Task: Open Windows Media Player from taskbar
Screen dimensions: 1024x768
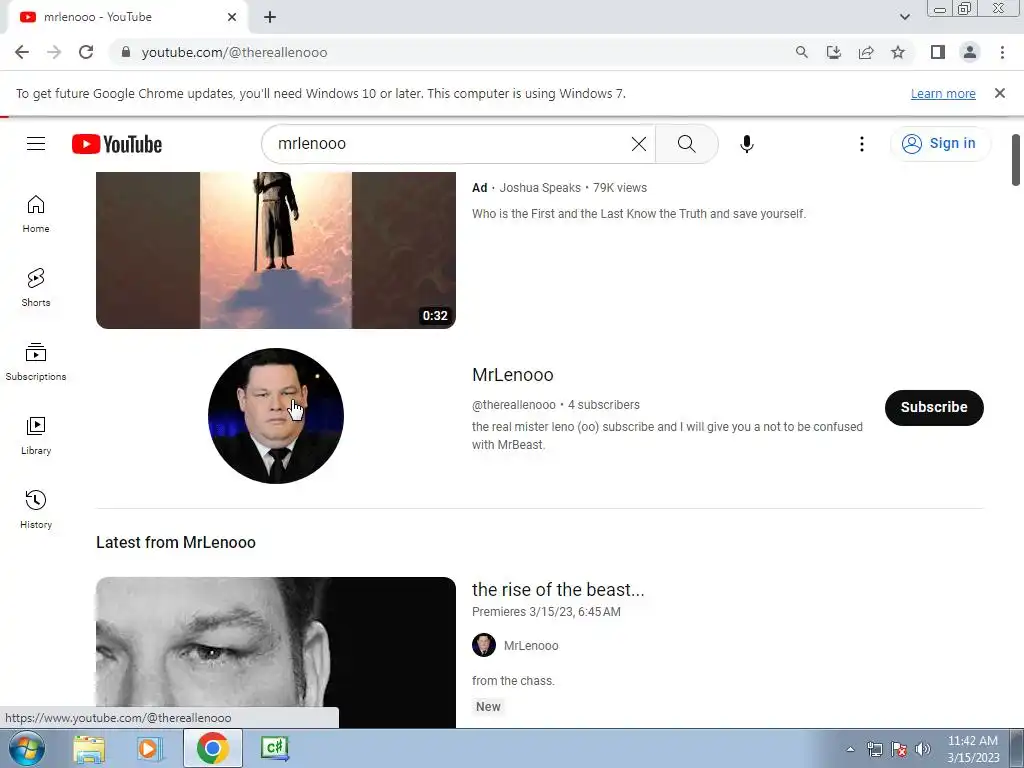Action: 150,748
